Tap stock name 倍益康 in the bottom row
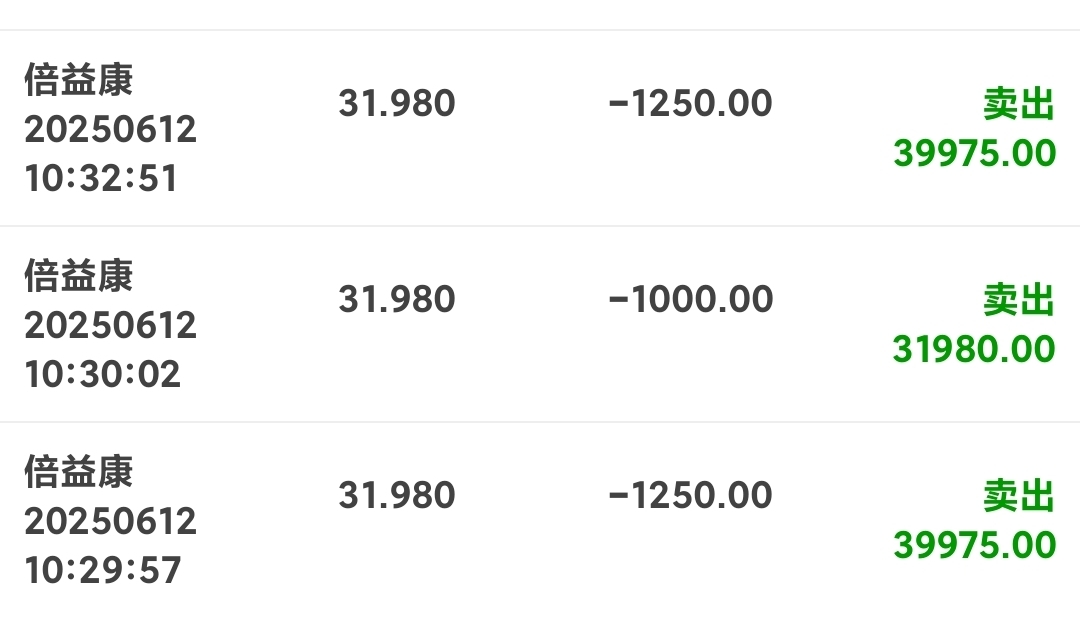Viewport: 1080px width, 617px height. pos(79,472)
